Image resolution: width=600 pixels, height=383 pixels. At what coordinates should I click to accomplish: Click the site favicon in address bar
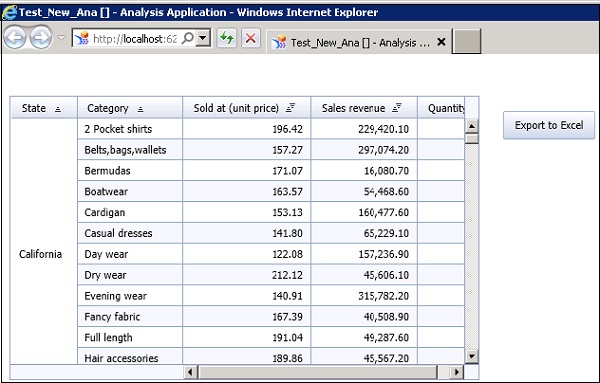pyautogui.click(x=82, y=38)
